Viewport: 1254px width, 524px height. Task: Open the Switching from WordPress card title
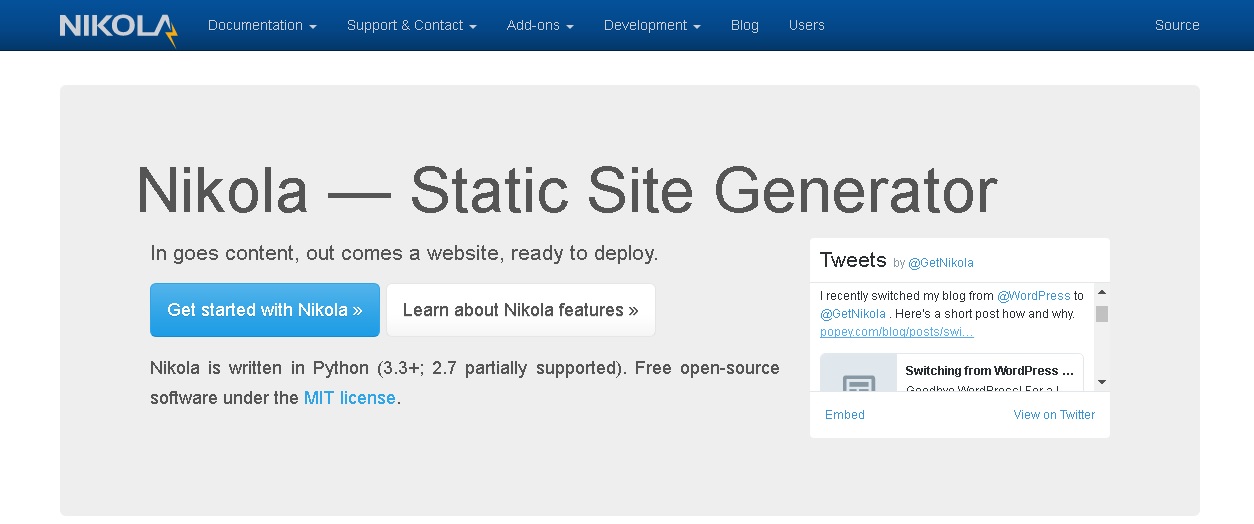[x=989, y=371]
